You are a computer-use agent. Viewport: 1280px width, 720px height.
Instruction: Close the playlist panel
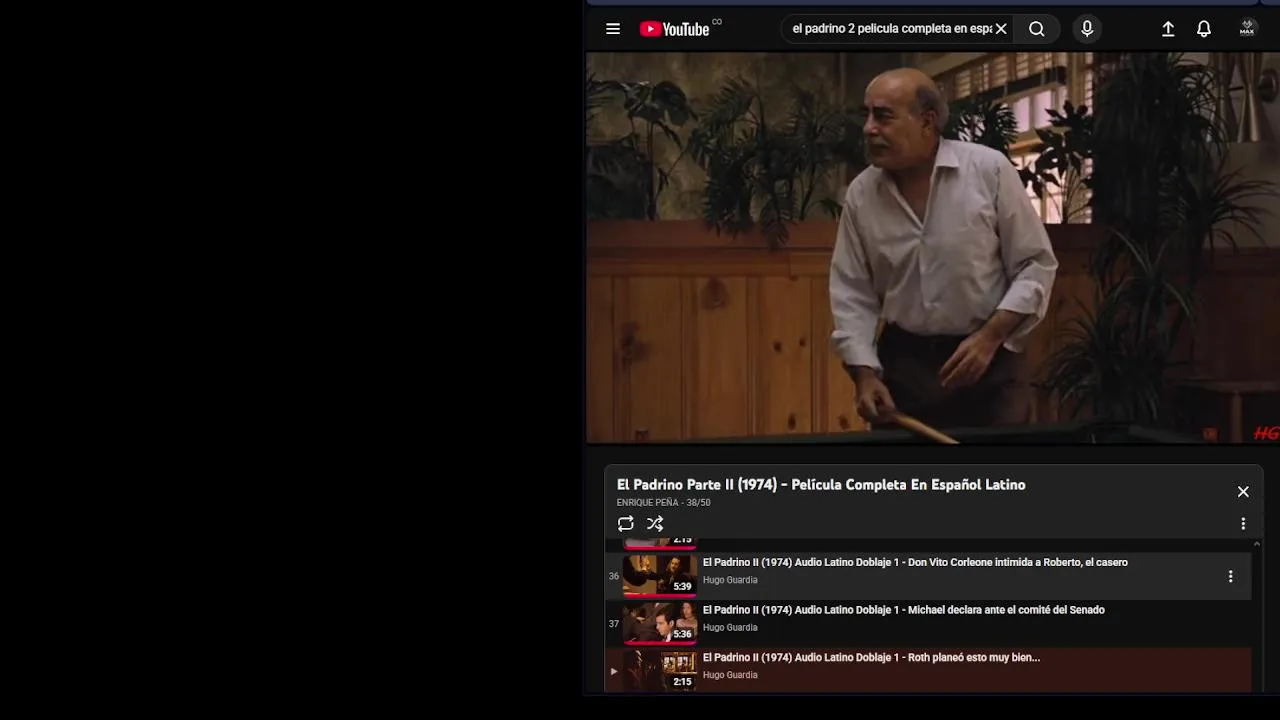1243,491
